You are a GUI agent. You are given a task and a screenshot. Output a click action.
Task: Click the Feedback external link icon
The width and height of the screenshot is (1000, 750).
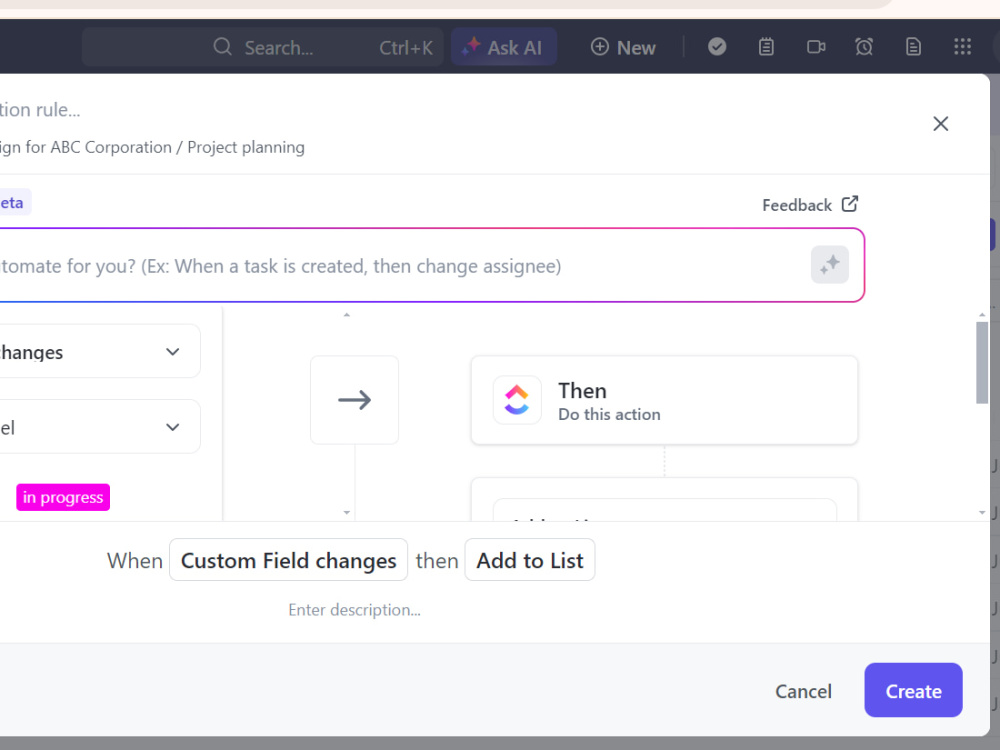(849, 203)
